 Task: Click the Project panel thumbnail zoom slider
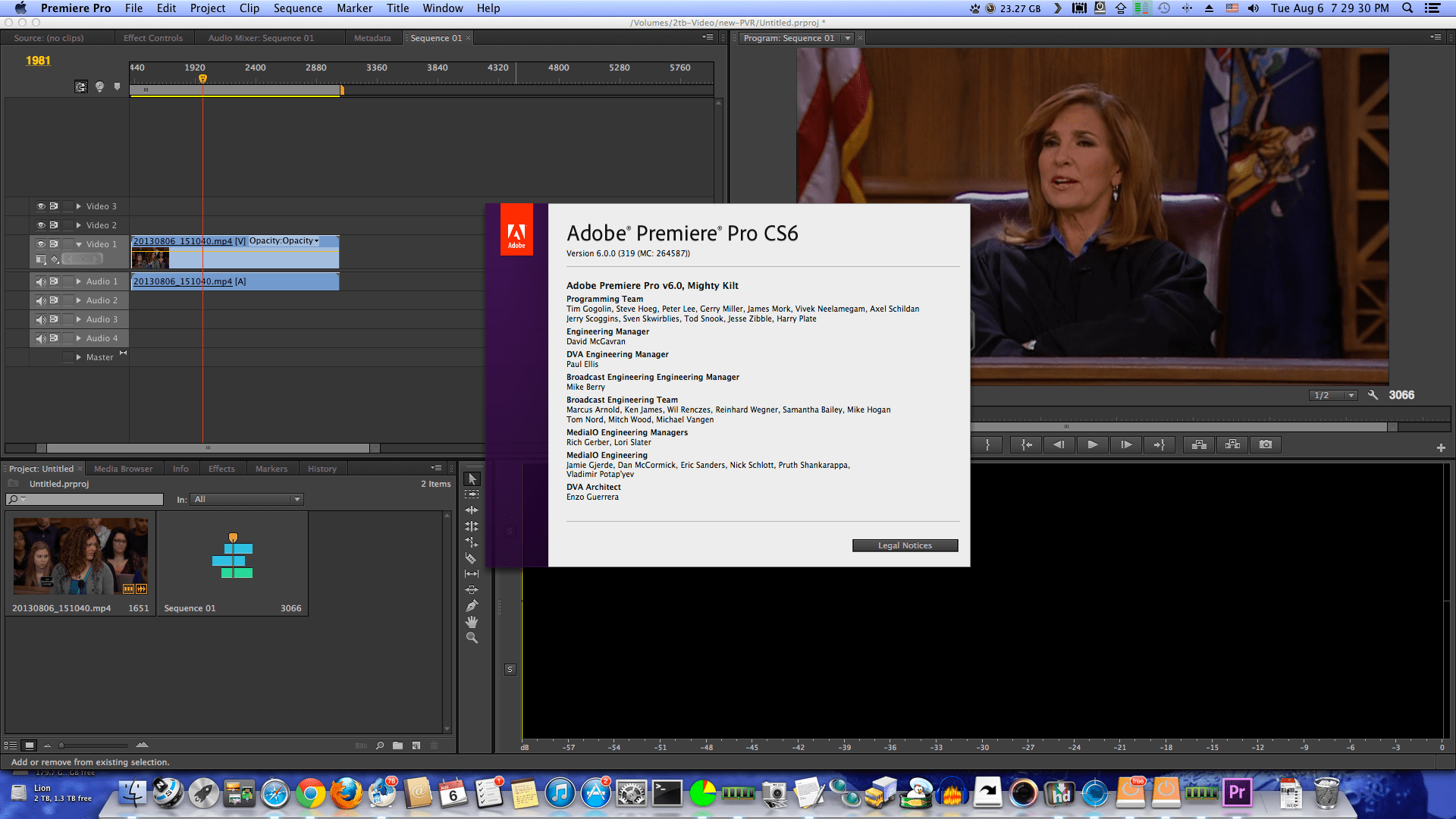[x=94, y=745]
